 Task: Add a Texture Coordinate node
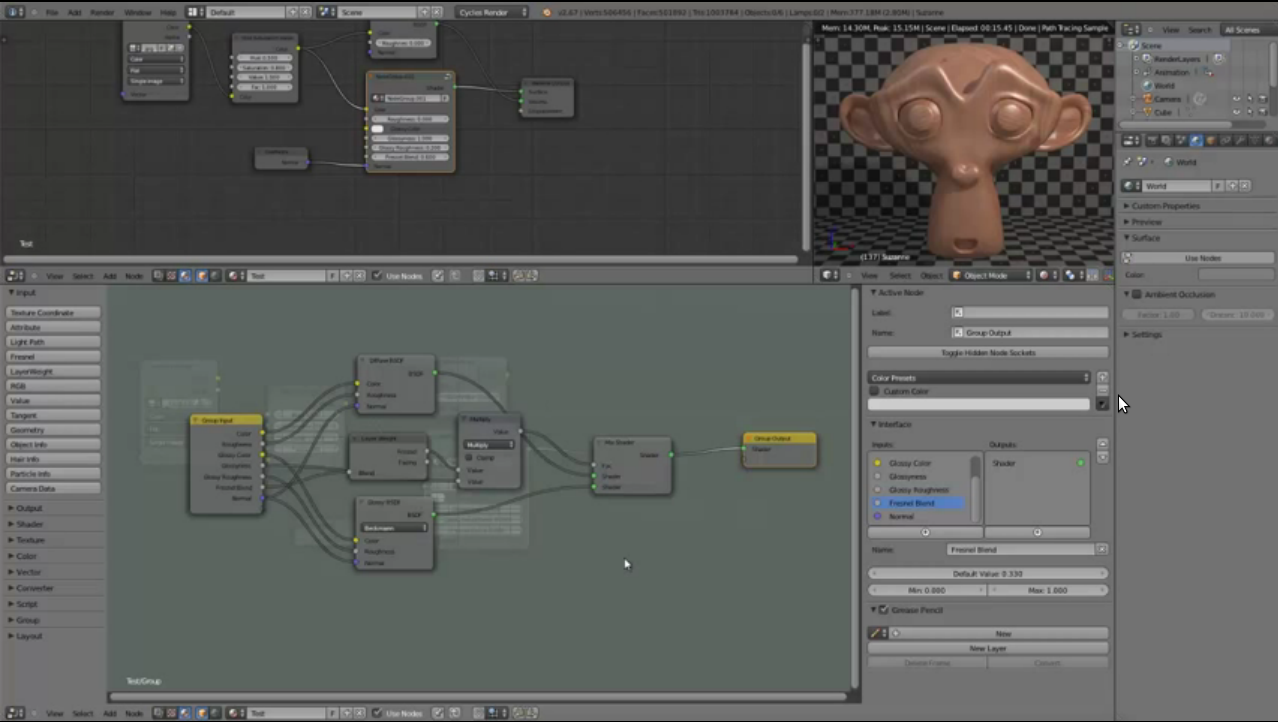(54, 313)
